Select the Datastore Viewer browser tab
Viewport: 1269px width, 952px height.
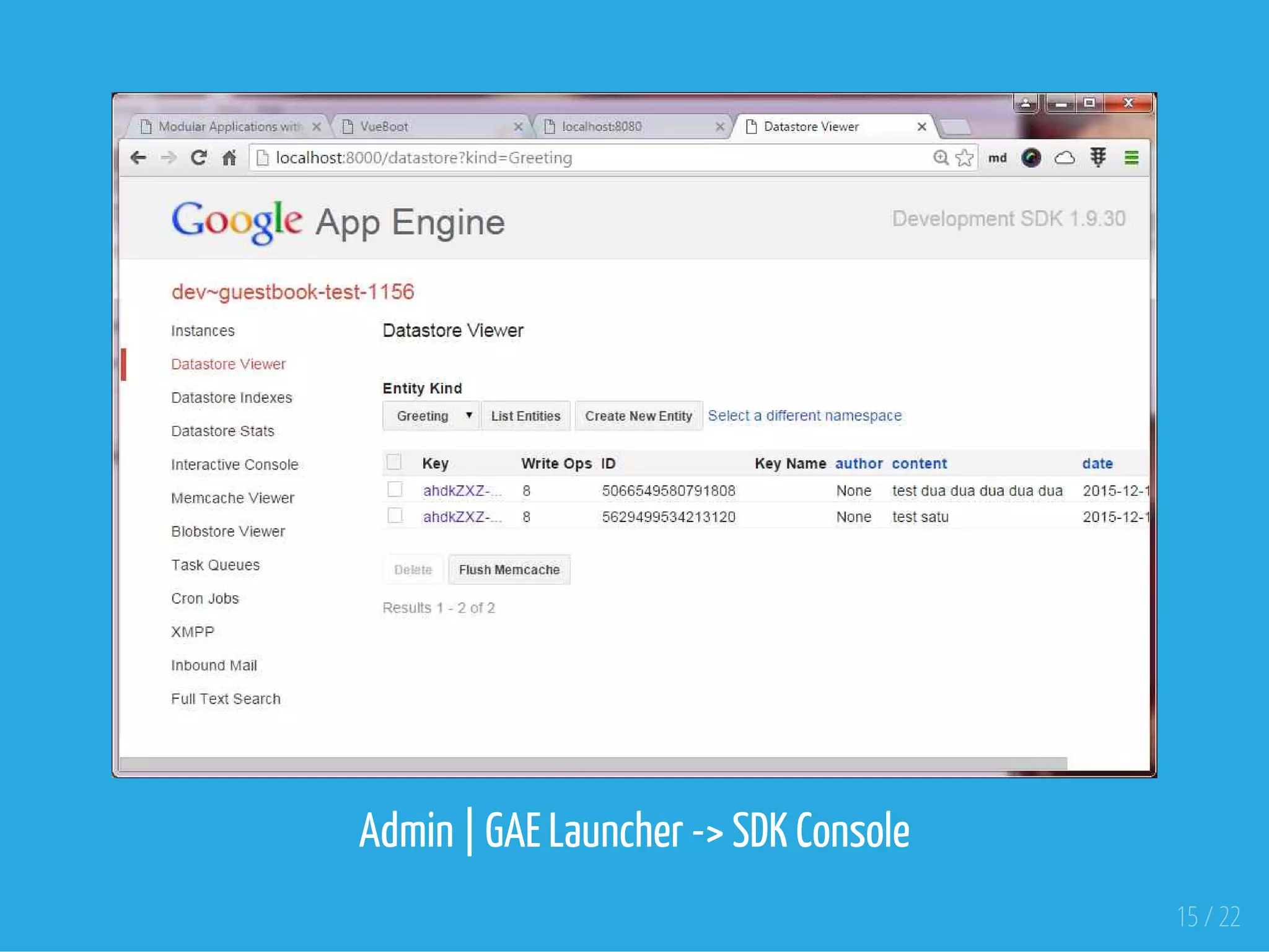pos(835,126)
